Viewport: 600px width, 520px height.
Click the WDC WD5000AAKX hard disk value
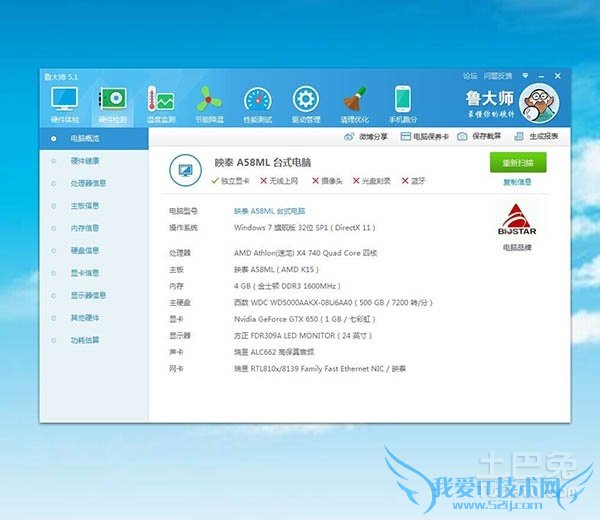pyautogui.click(x=333, y=303)
